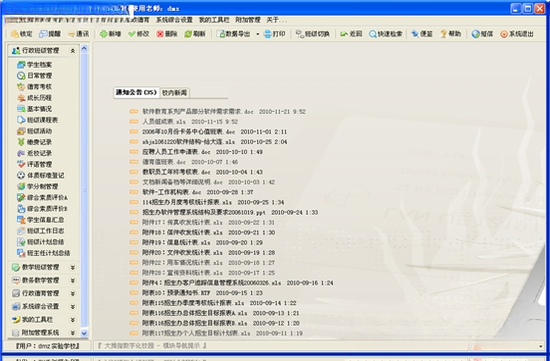The height and width of the screenshot is (361, 550).
Task: Open 缴费记录 in the sidebar
Action: pyautogui.click(x=35, y=142)
